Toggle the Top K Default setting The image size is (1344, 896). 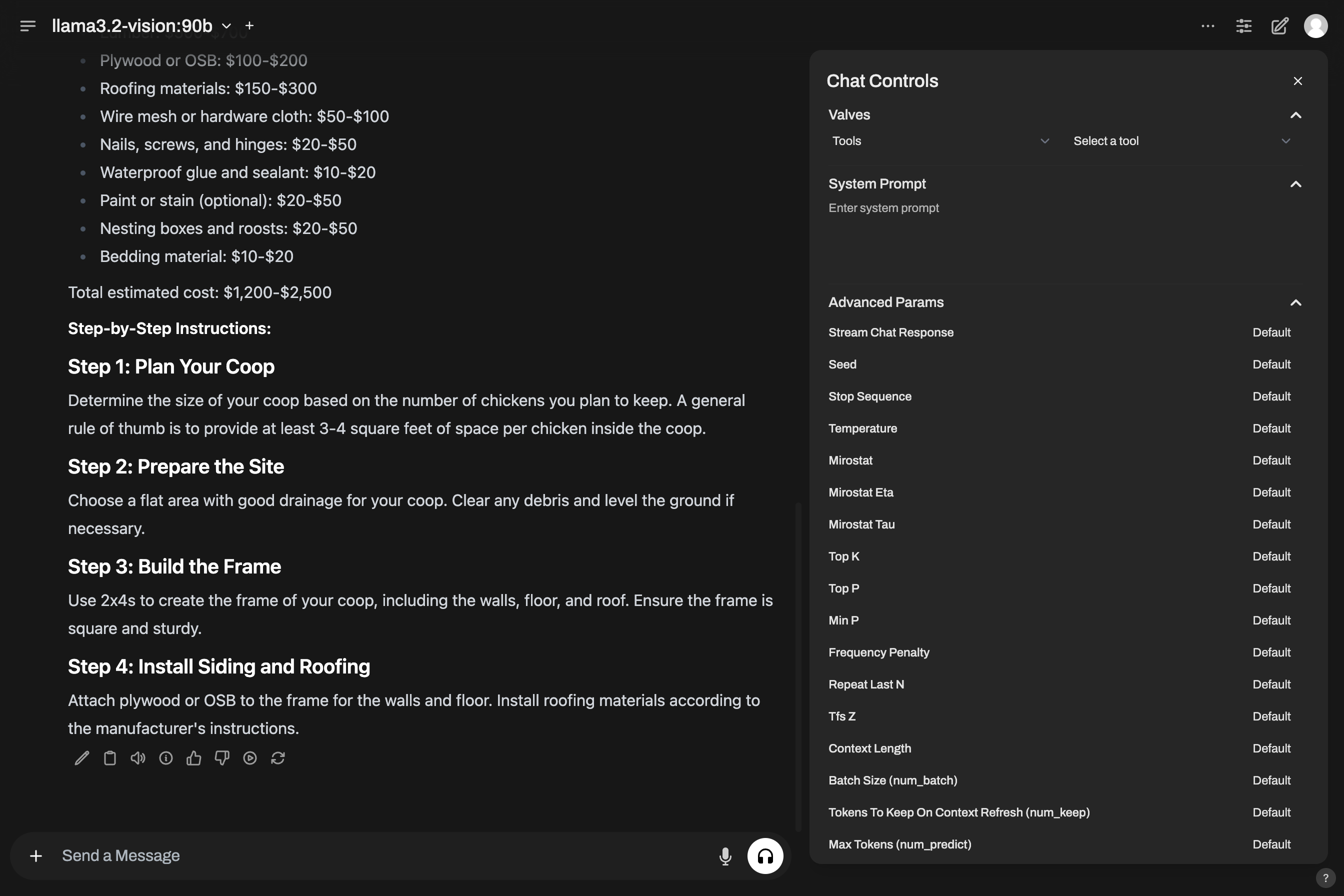pyautogui.click(x=1271, y=556)
